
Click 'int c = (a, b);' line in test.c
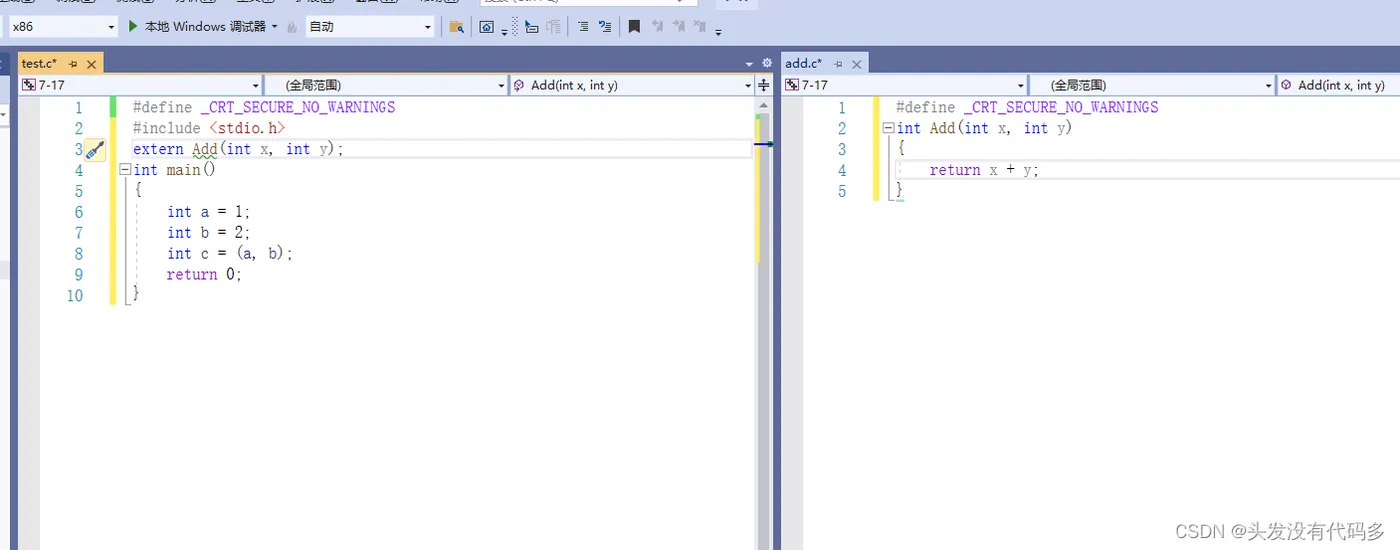230,254
